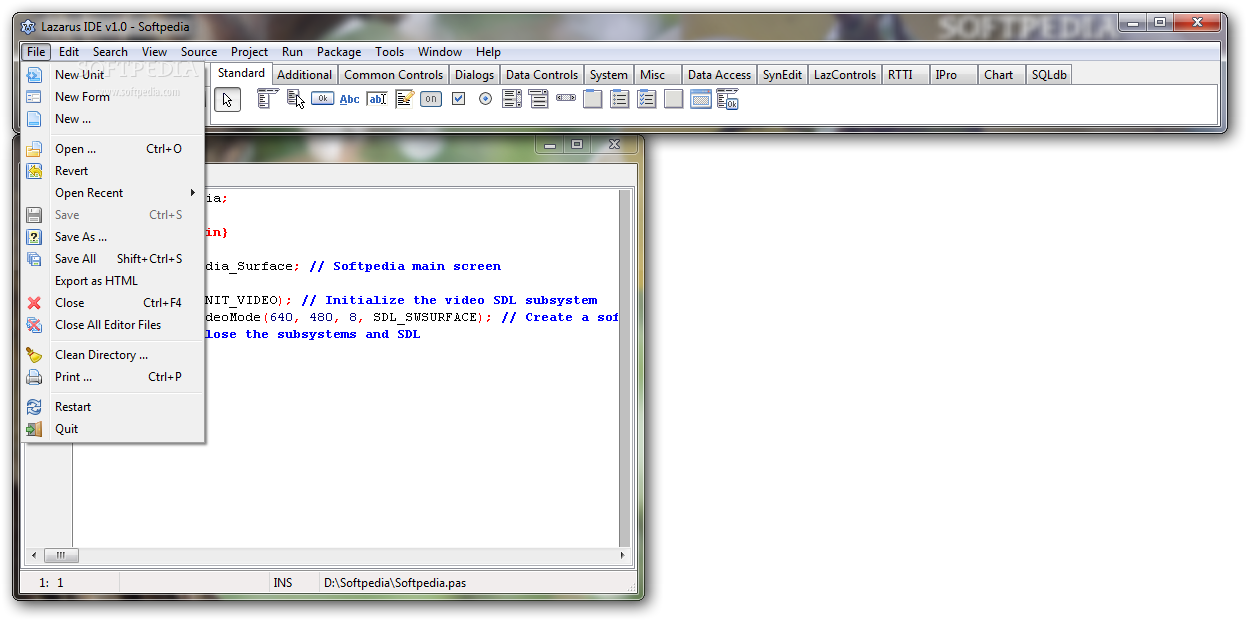The image size is (1248, 621).
Task: Select the frame component icon
Action: click(x=701, y=99)
